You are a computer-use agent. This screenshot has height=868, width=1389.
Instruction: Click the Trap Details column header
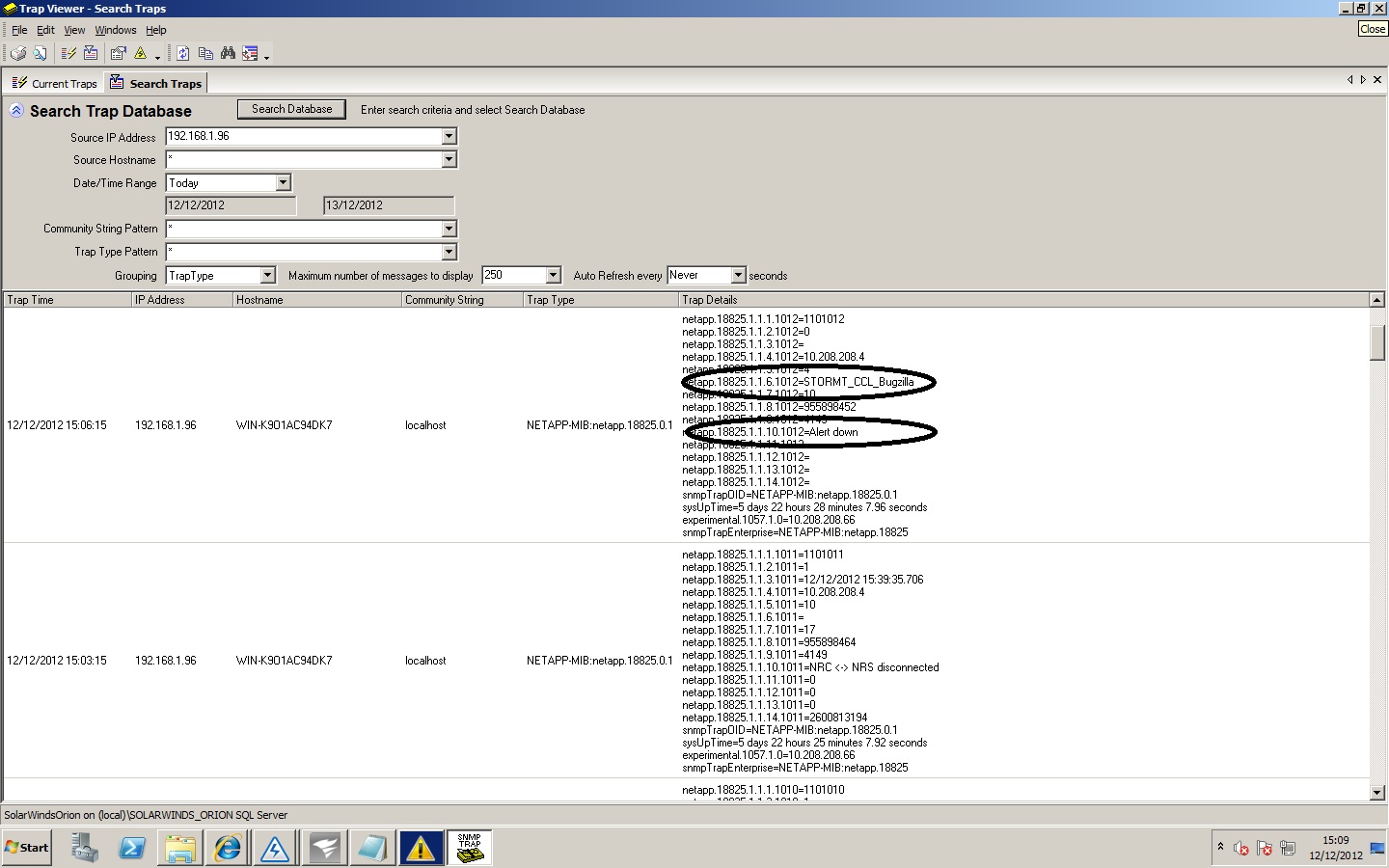1023,300
